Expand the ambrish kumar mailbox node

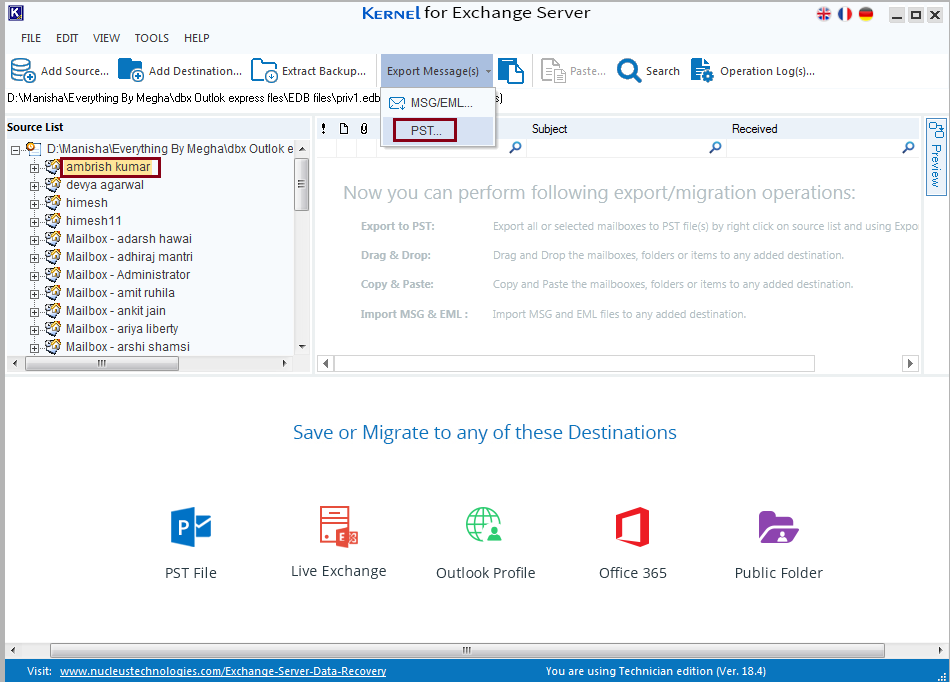pos(34,168)
